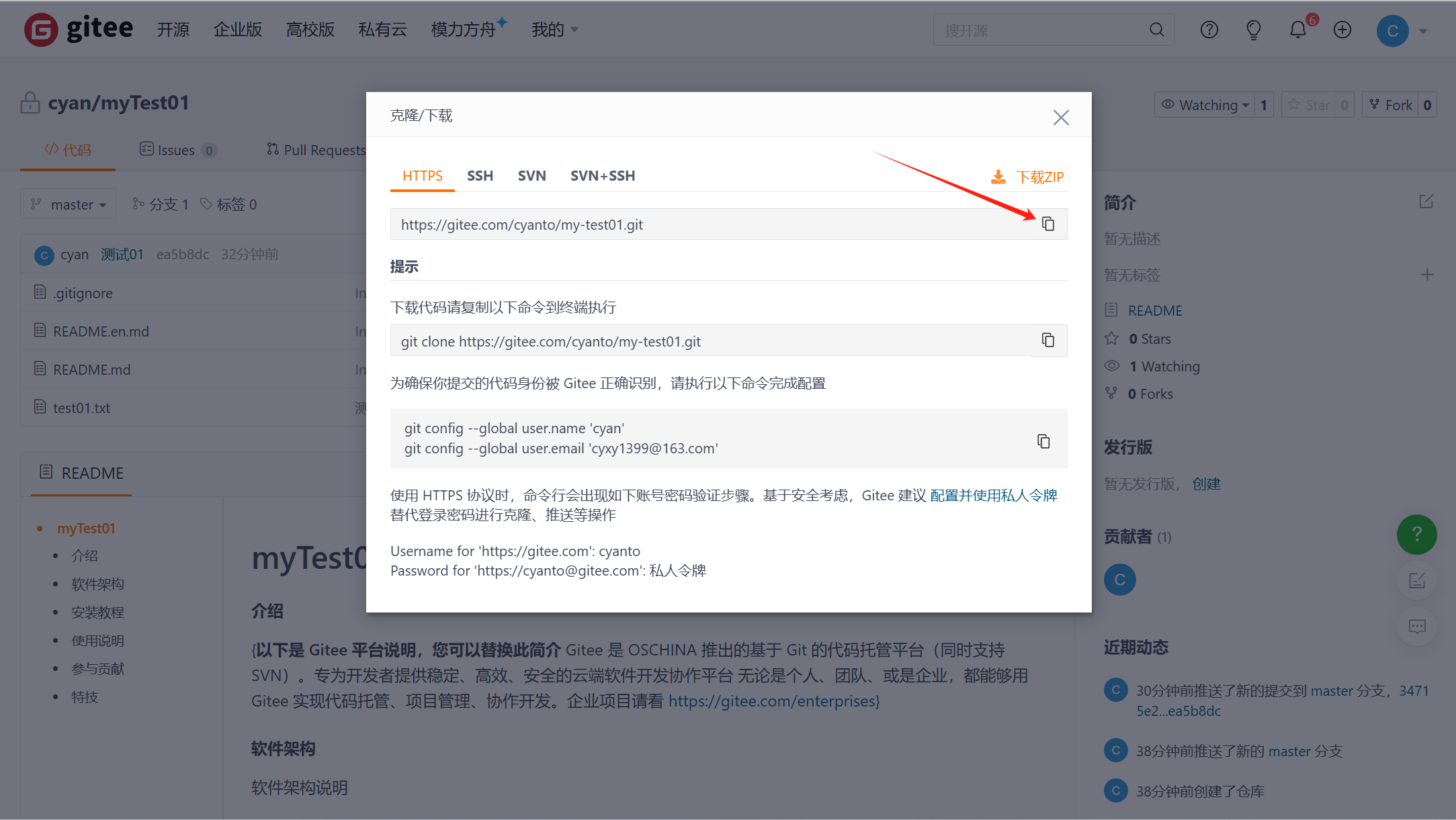
Task: Open the plus icon to create new repository
Action: (x=1342, y=30)
